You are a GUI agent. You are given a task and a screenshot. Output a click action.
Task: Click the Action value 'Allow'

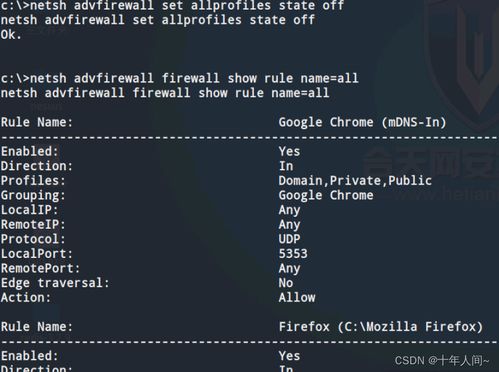(x=297, y=297)
